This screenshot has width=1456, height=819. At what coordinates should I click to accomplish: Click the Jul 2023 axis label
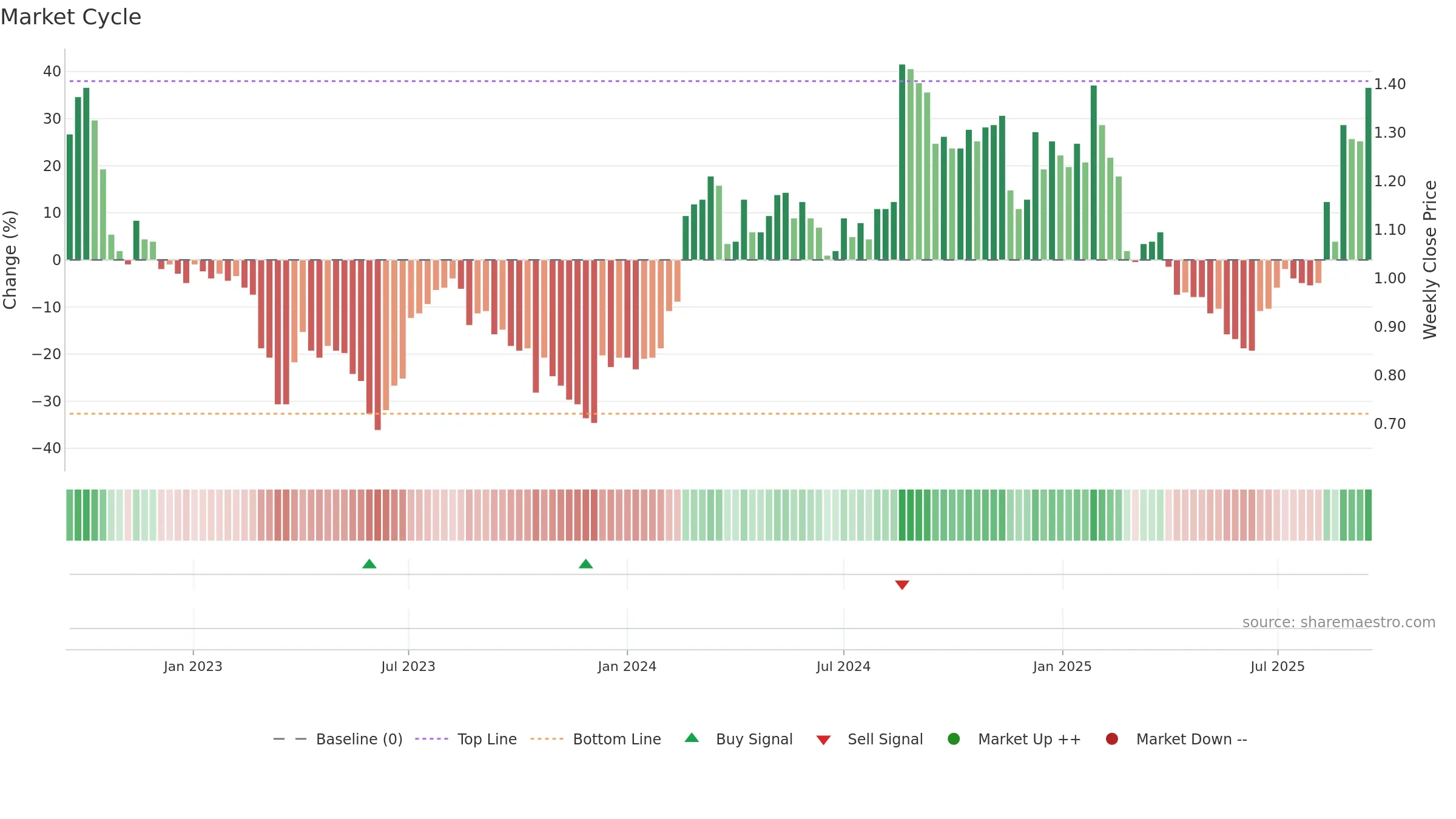[x=408, y=666]
